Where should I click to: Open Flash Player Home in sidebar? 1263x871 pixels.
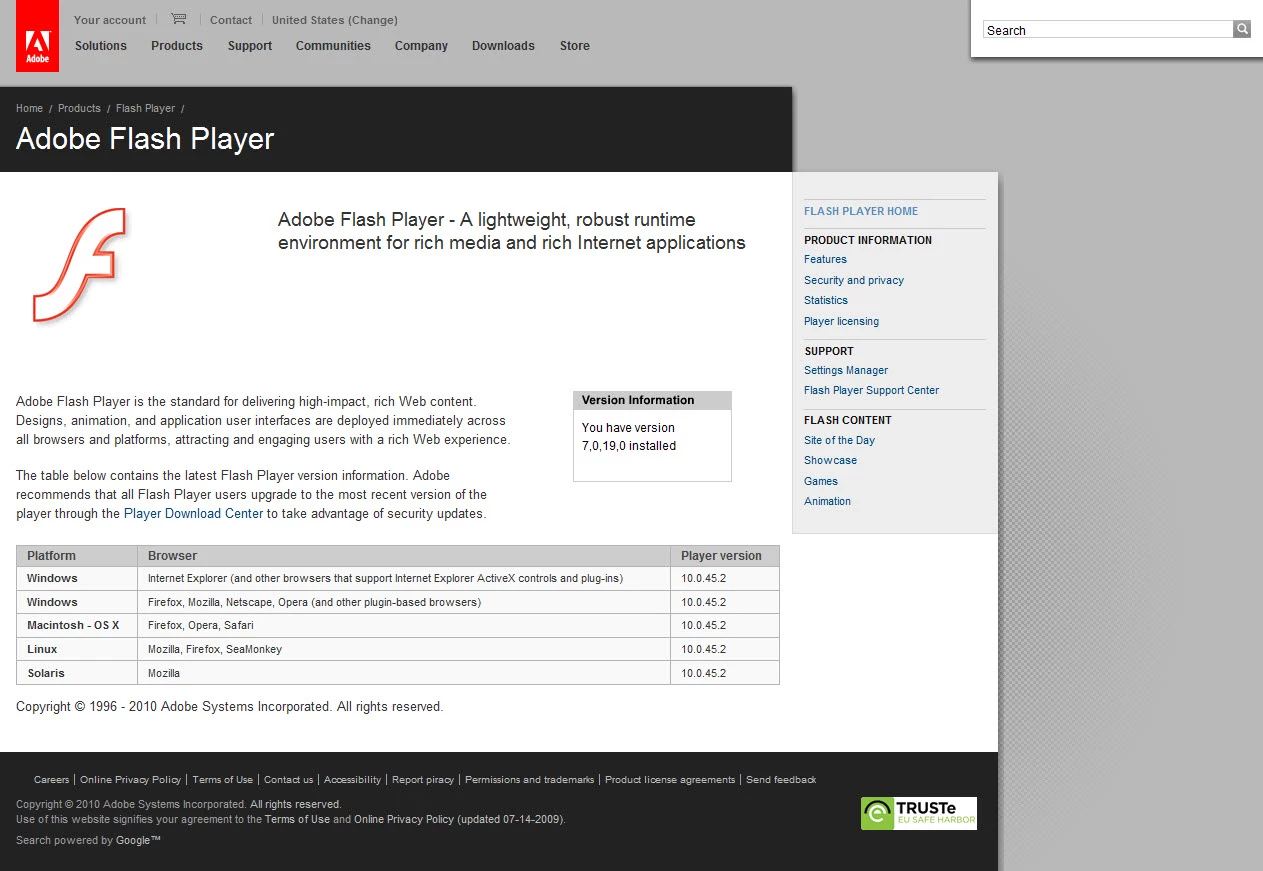861,211
